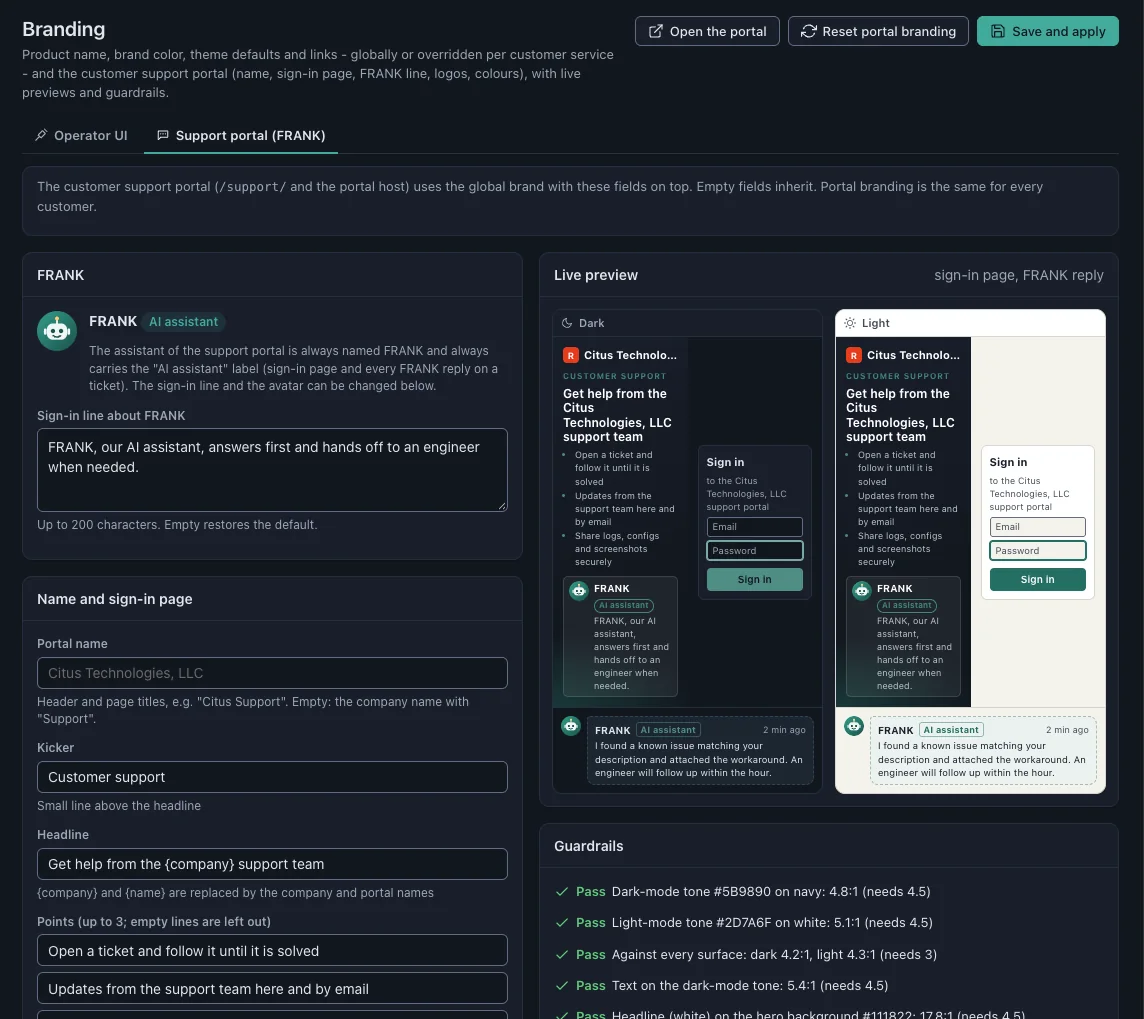Click the Sign in button in Dark preview
This screenshot has width=1144, height=1019.
click(754, 579)
